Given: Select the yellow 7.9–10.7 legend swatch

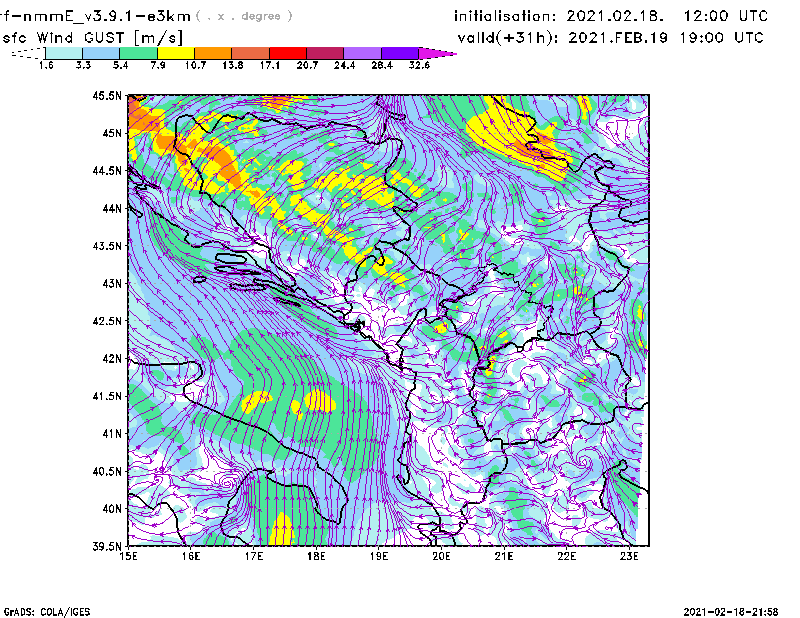Looking at the screenshot, I should coord(176,53).
